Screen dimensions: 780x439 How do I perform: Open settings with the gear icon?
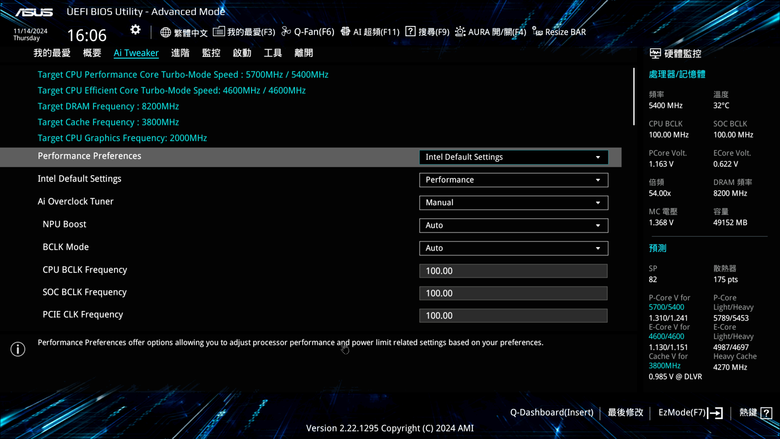(x=135, y=30)
